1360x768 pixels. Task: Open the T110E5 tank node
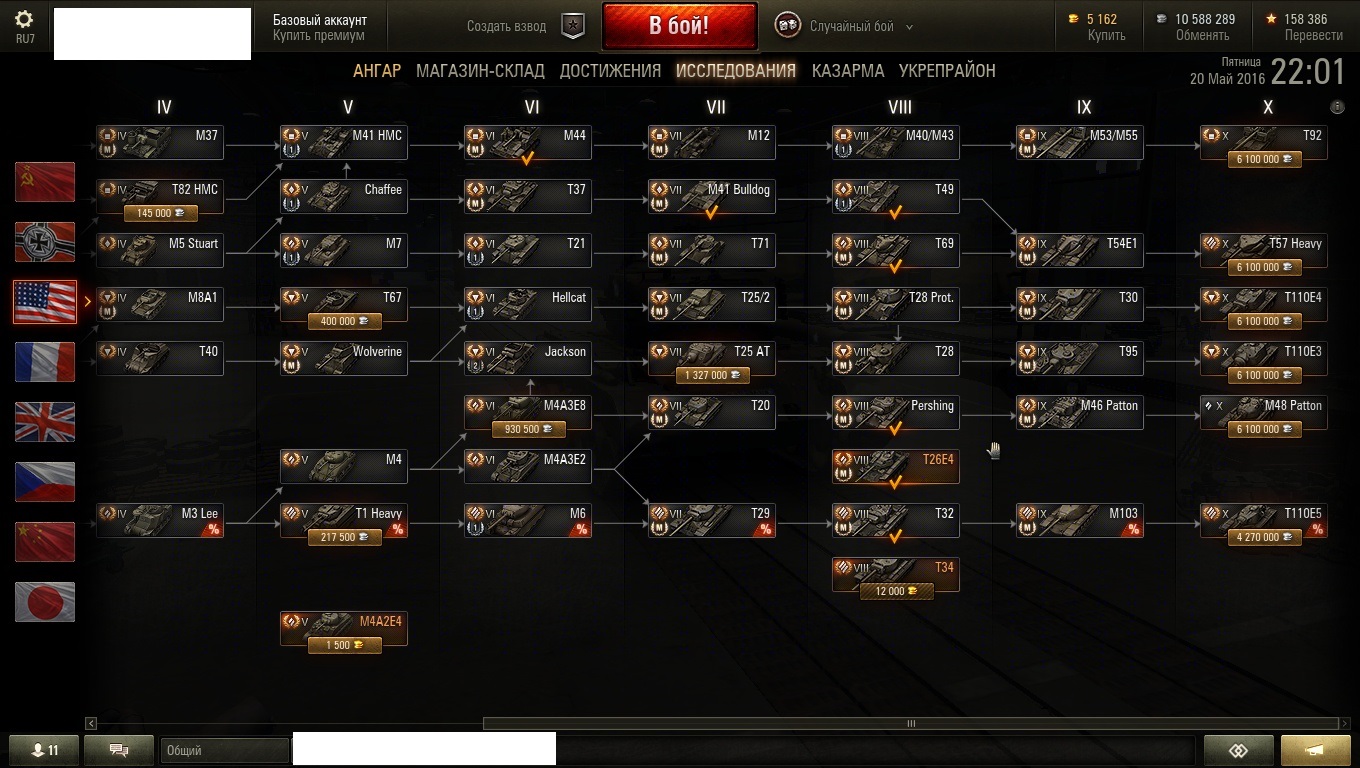coord(1264,522)
